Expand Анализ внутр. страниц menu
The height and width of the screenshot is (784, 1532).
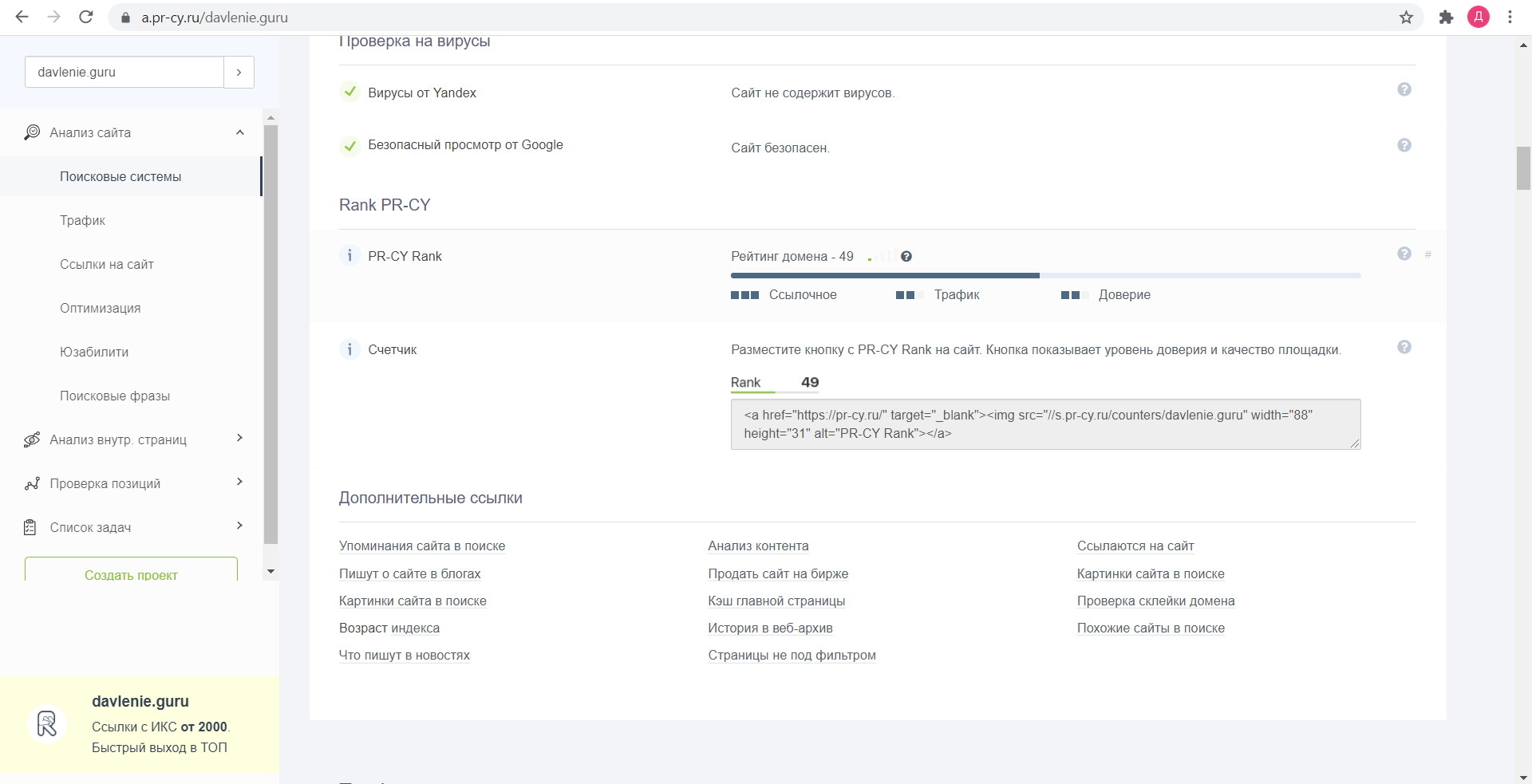pyautogui.click(x=239, y=439)
